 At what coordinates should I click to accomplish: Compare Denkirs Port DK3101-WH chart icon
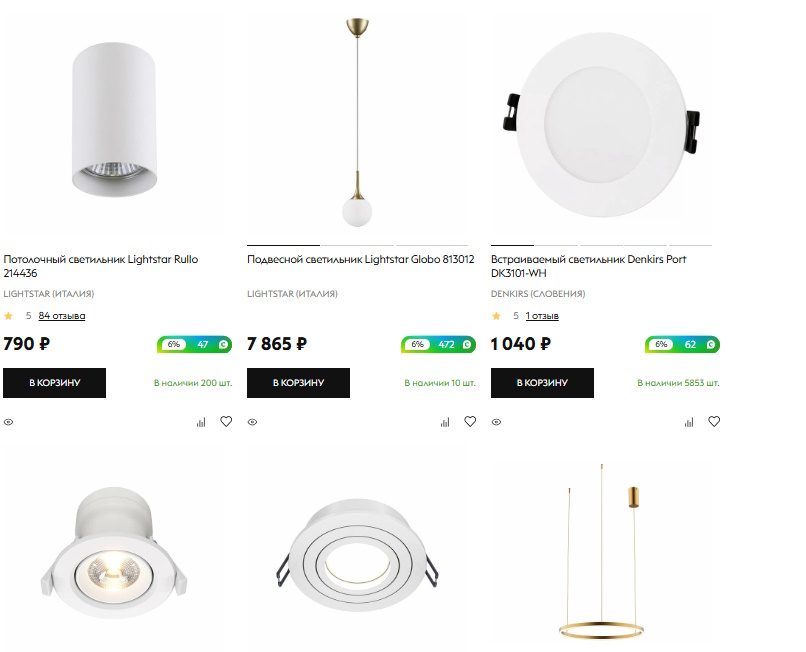click(x=689, y=422)
